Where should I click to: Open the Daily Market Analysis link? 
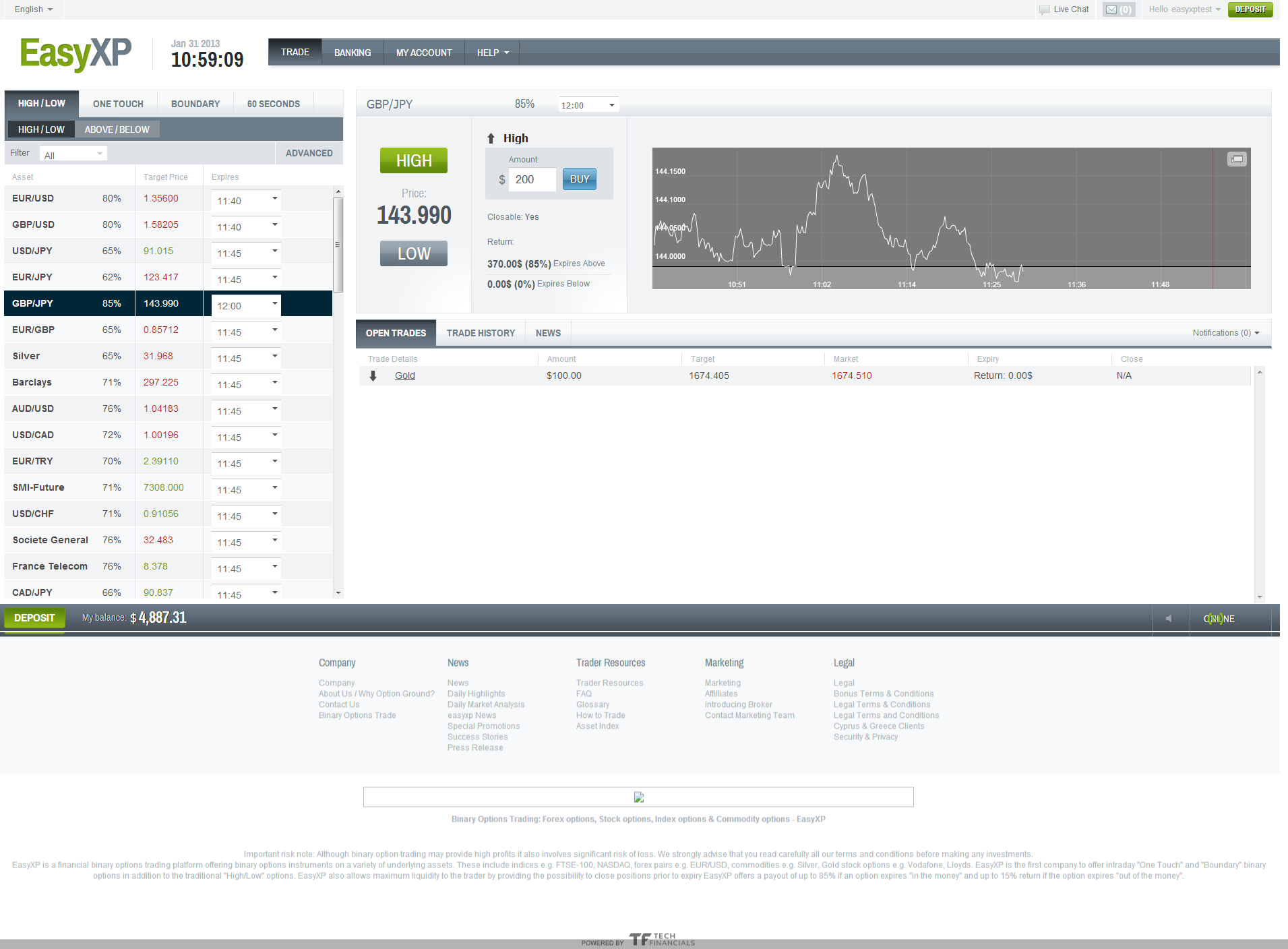click(486, 704)
